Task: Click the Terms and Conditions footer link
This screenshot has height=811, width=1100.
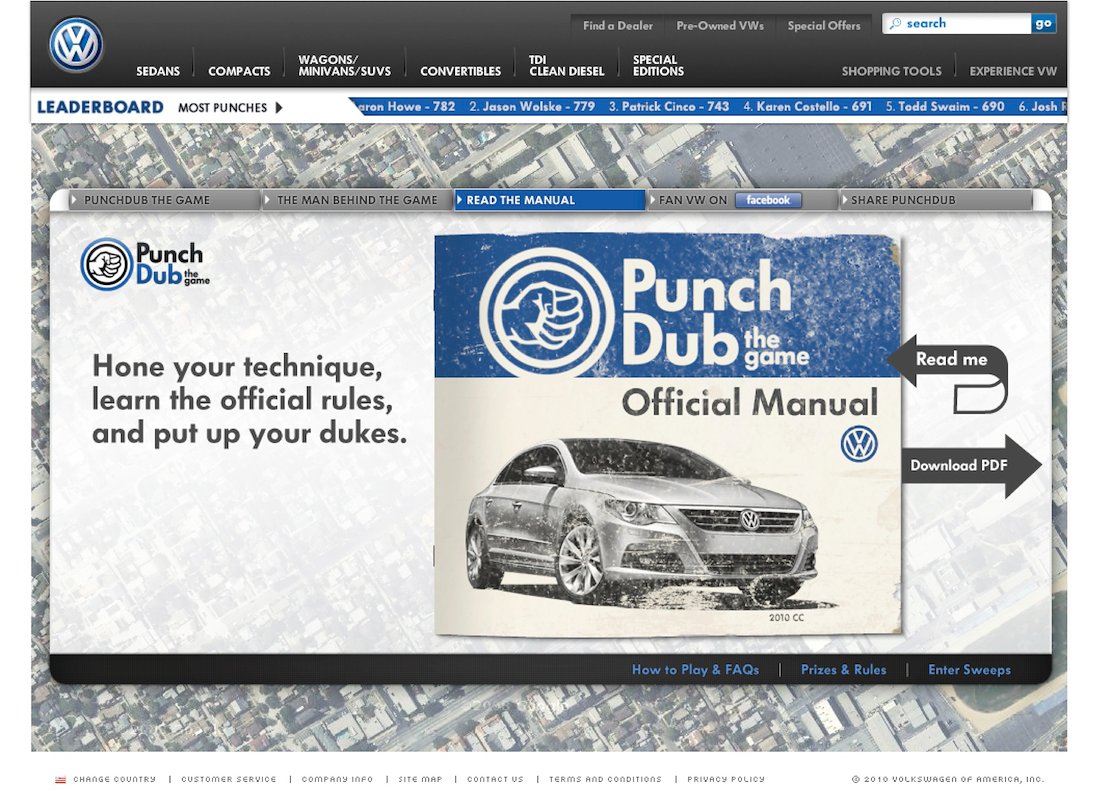Action: tap(605, 779)
